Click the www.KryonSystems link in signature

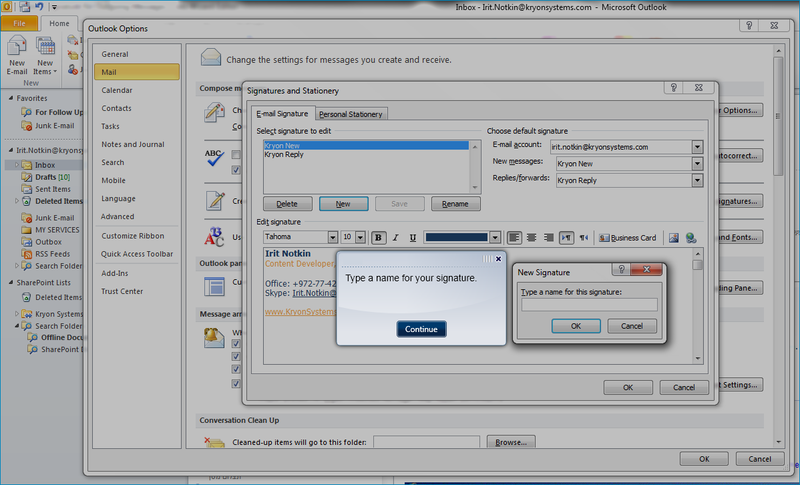(x=300, y=312)
